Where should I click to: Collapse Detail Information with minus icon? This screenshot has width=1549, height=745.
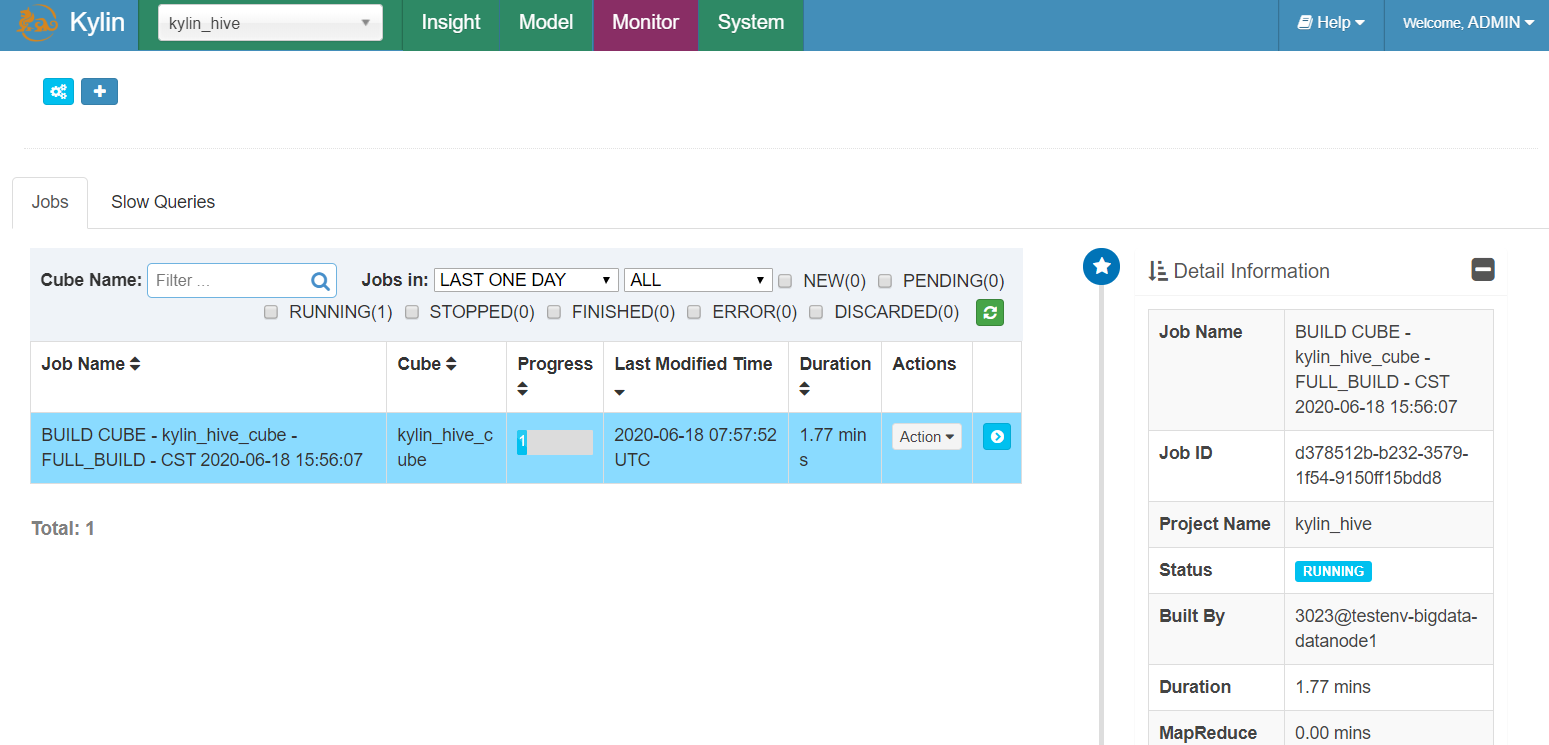pos(1483,269)
